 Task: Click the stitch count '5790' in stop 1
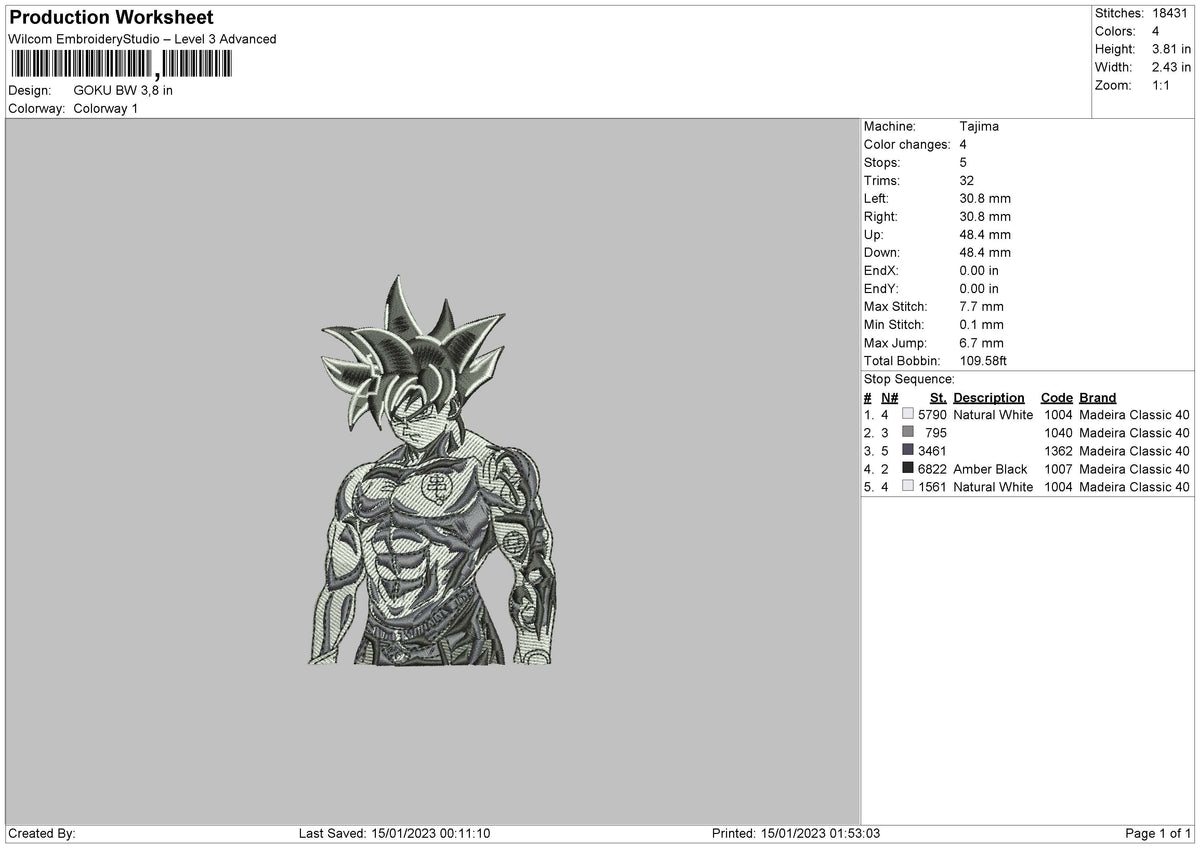(x=932, y=415)
